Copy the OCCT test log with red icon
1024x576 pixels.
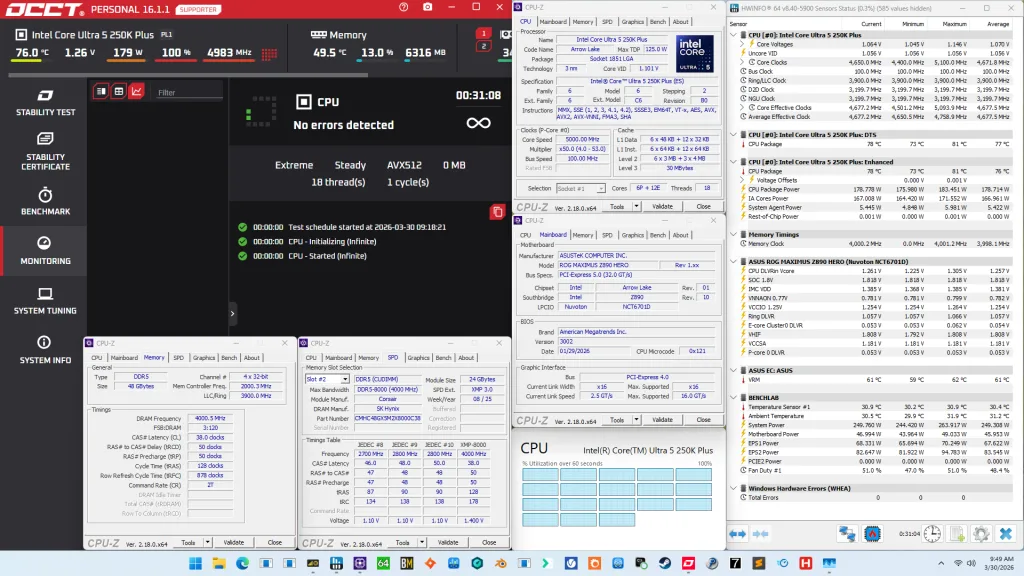coord(498,212)
